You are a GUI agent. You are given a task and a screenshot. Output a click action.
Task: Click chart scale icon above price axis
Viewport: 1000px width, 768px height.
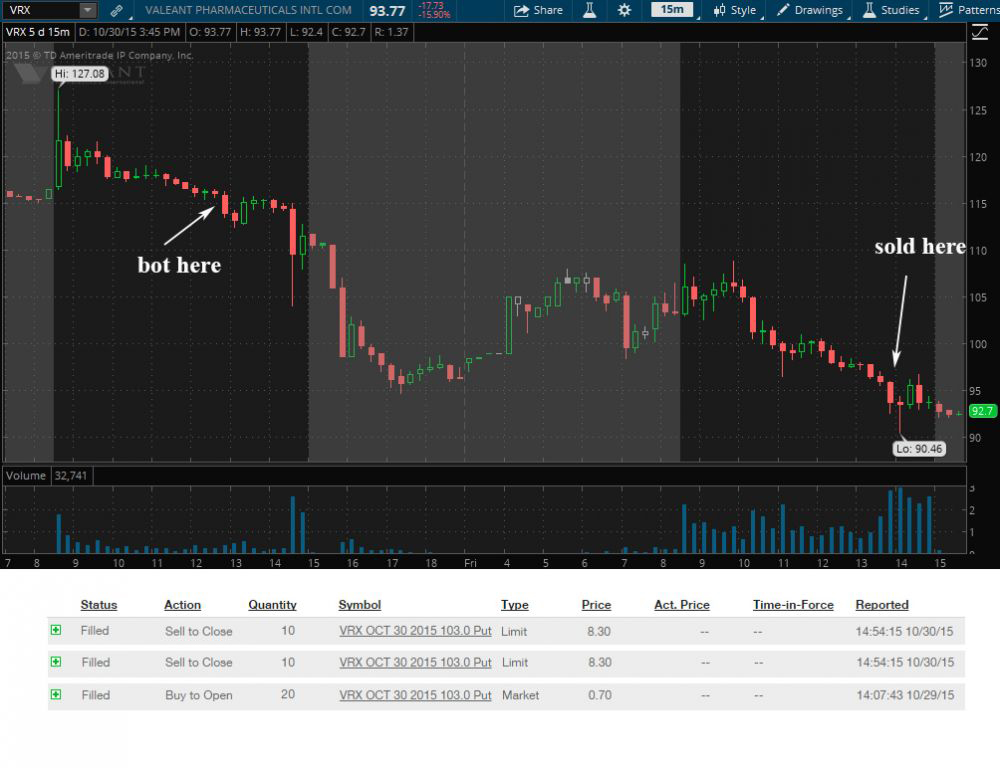pos(979,32)
